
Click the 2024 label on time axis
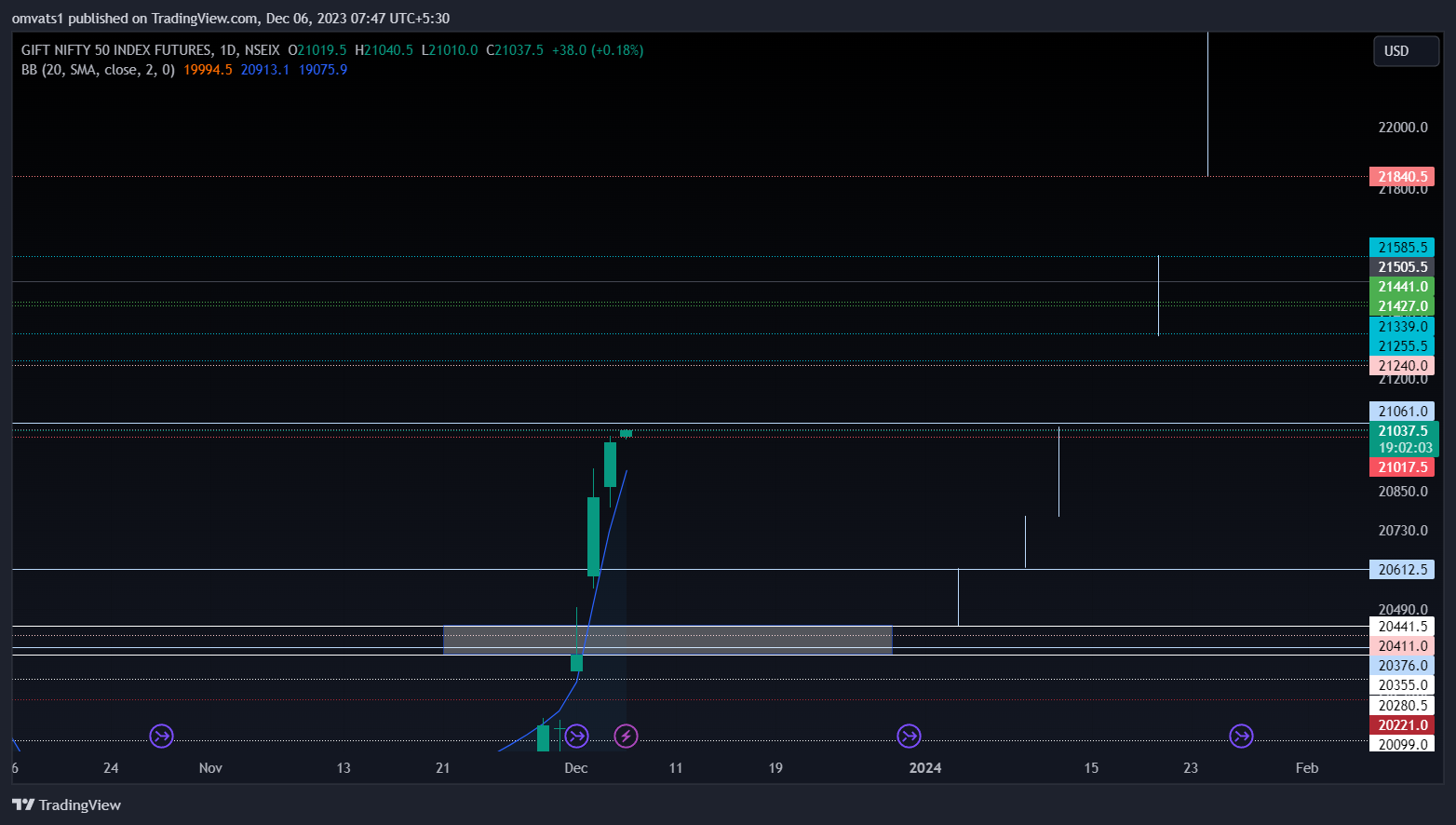pos(925,768)
